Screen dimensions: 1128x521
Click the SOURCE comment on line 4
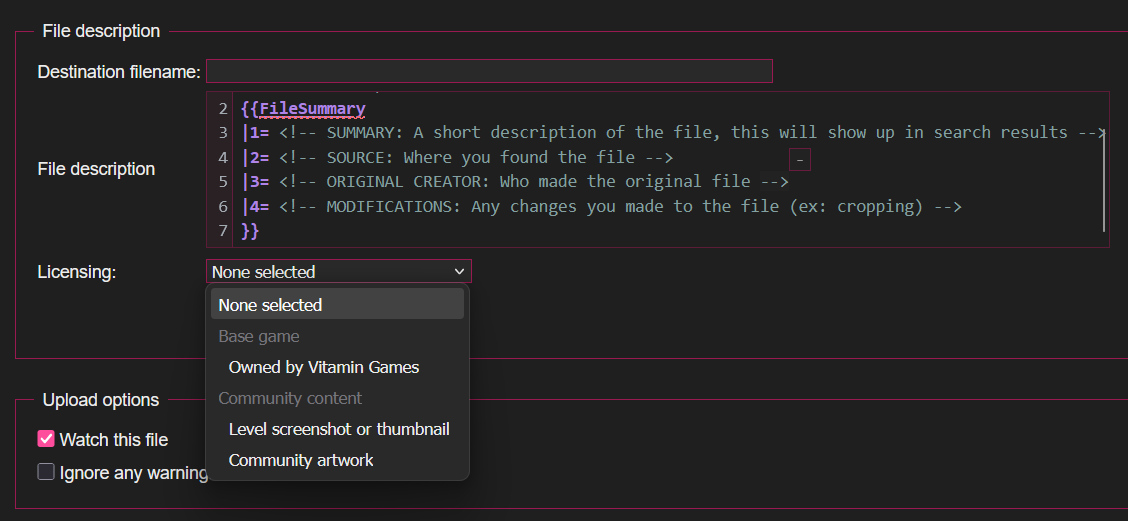pos(476,157)
